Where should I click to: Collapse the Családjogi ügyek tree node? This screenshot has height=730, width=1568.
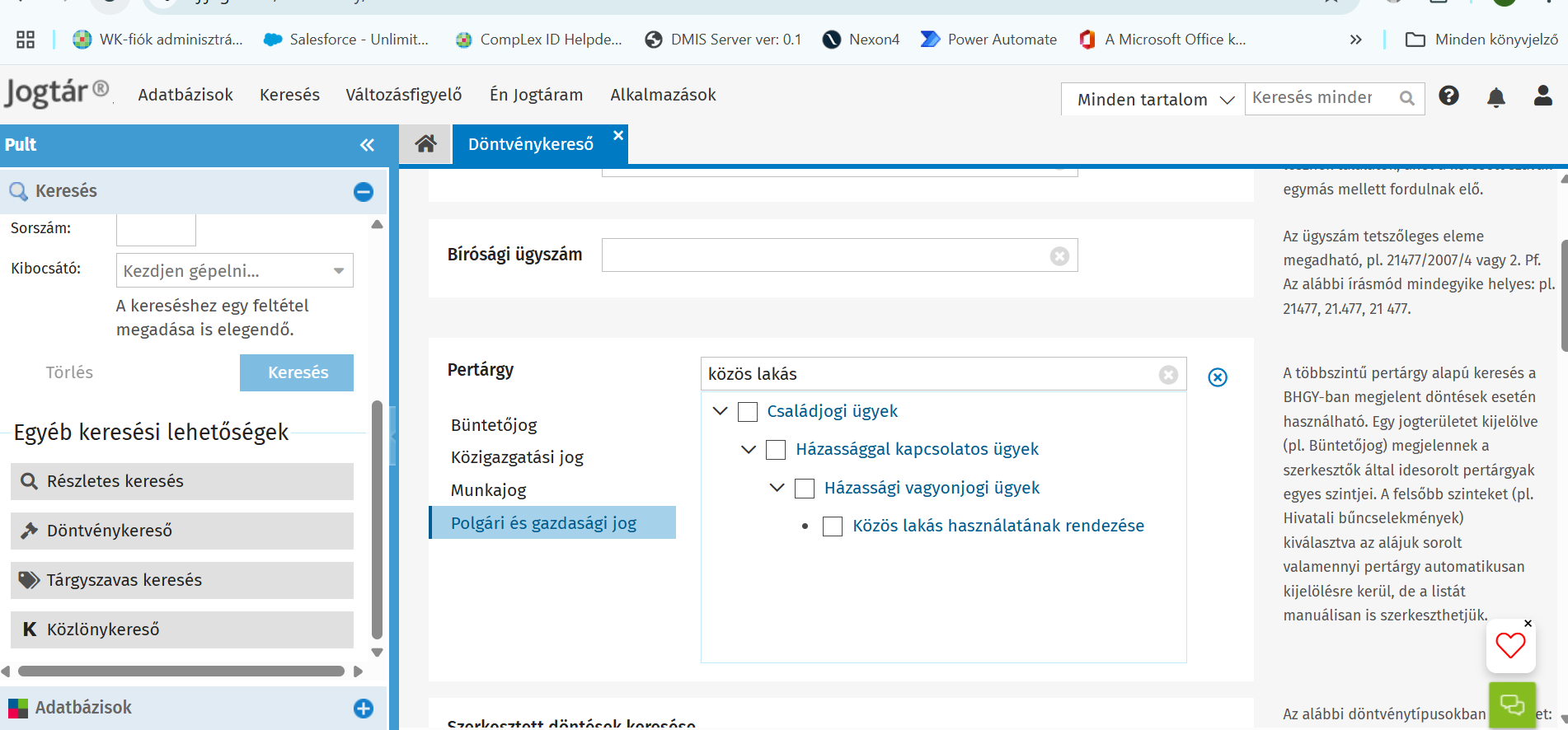(720, 411)
